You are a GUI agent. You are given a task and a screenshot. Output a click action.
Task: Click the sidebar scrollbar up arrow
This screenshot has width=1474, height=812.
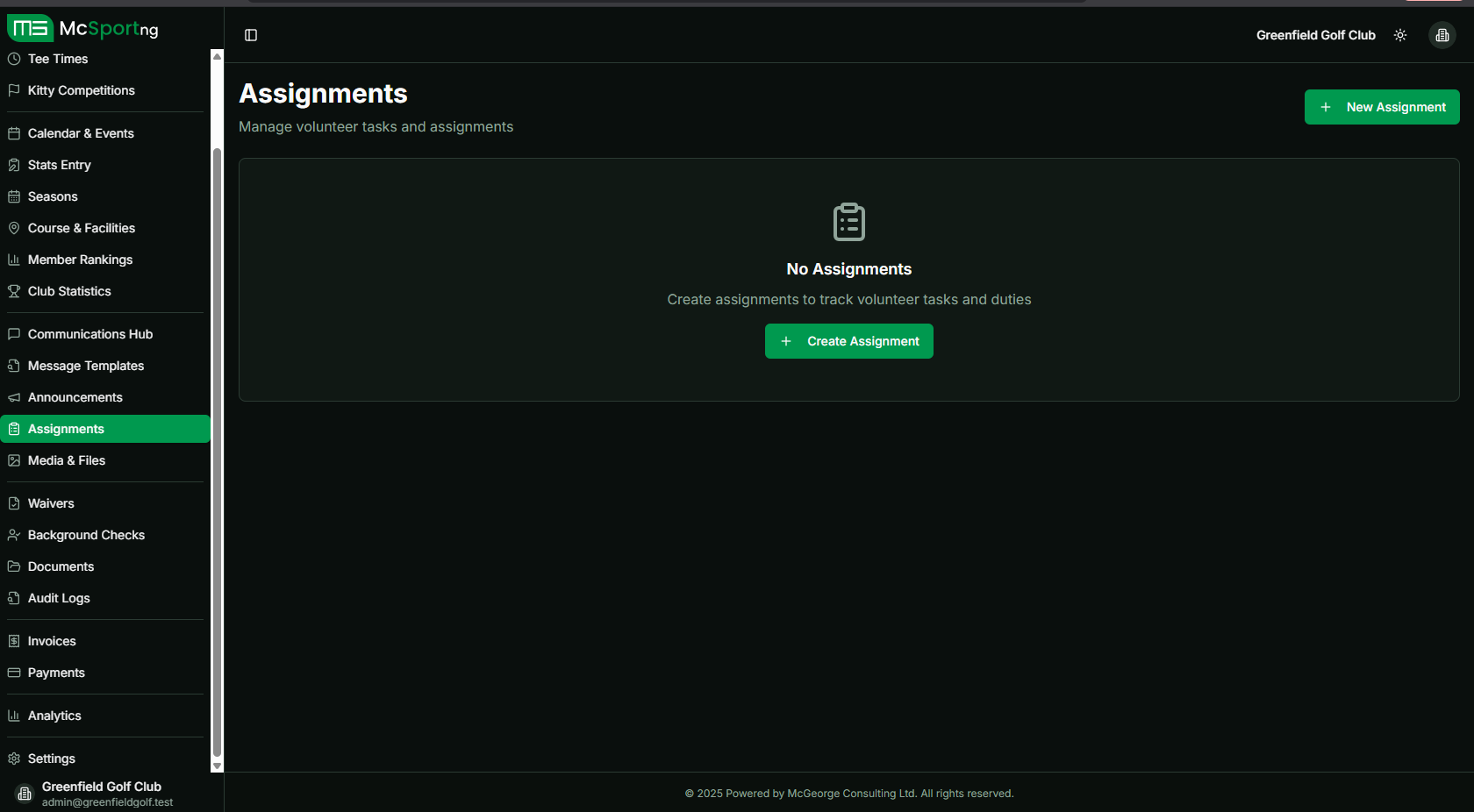218,56
